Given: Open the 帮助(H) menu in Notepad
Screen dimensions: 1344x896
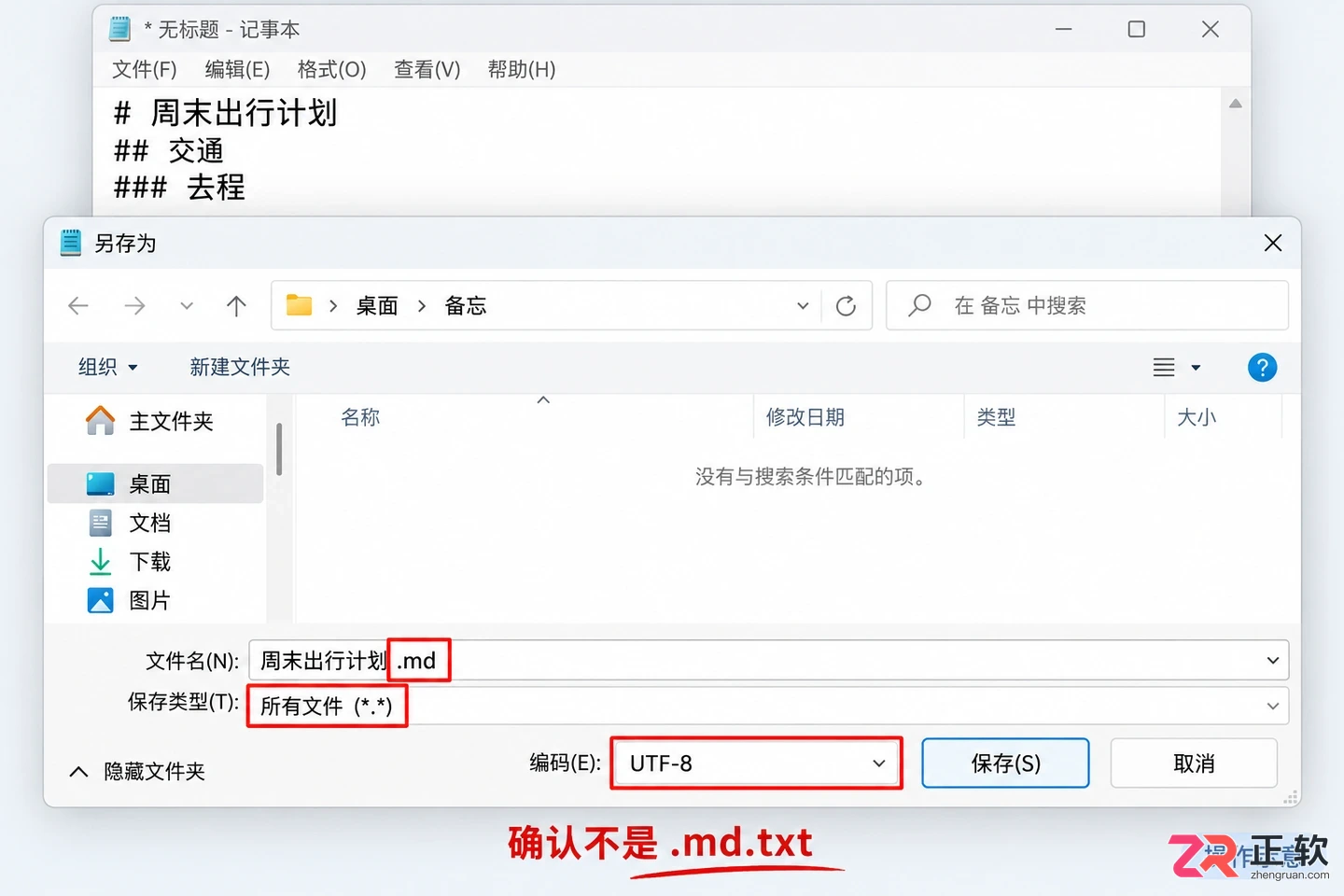Looking at the screenshot, I should point(522,70).
